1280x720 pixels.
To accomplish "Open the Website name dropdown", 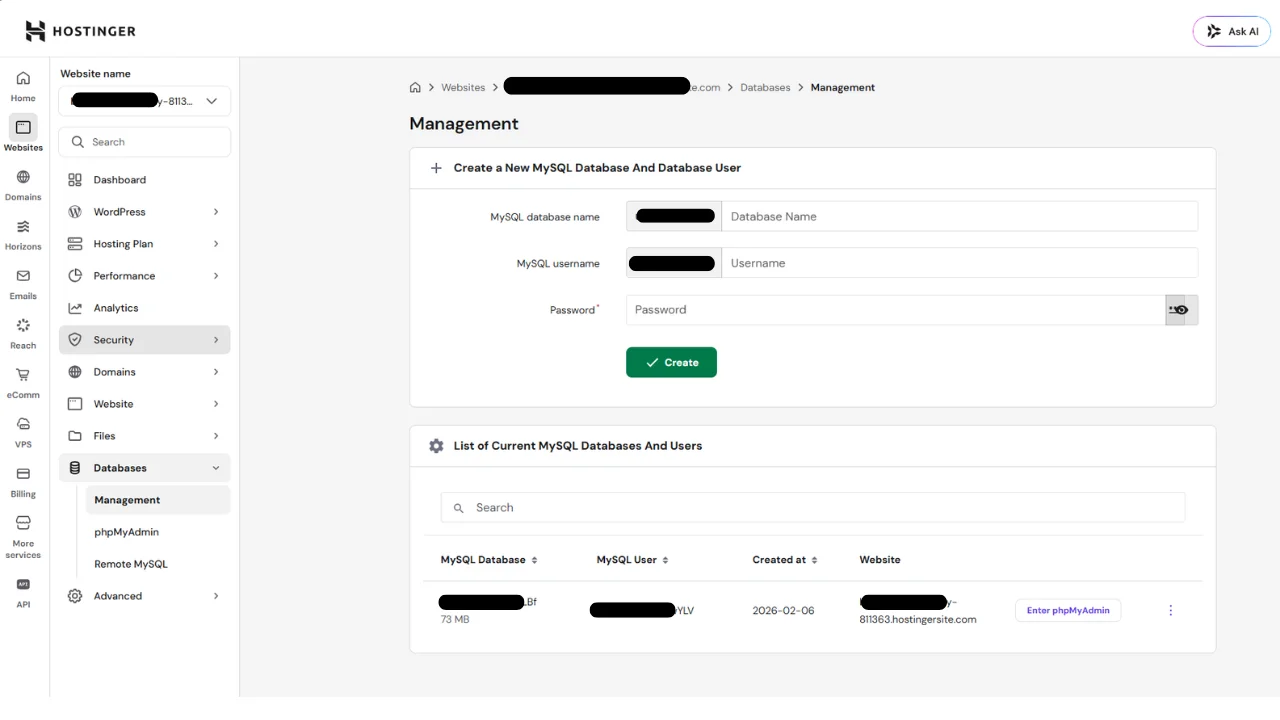I will (x=144, y=101).
